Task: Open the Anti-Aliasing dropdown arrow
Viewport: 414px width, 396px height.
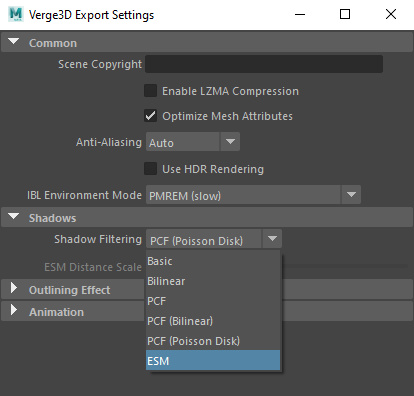Action: click(230, 142)
